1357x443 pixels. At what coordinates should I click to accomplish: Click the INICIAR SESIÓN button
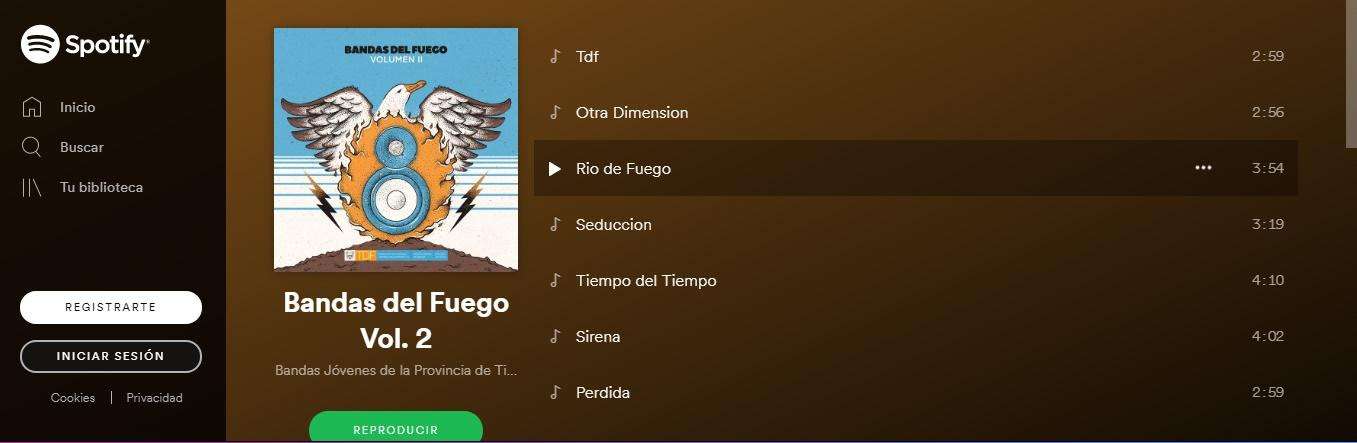tap(111, 356)
